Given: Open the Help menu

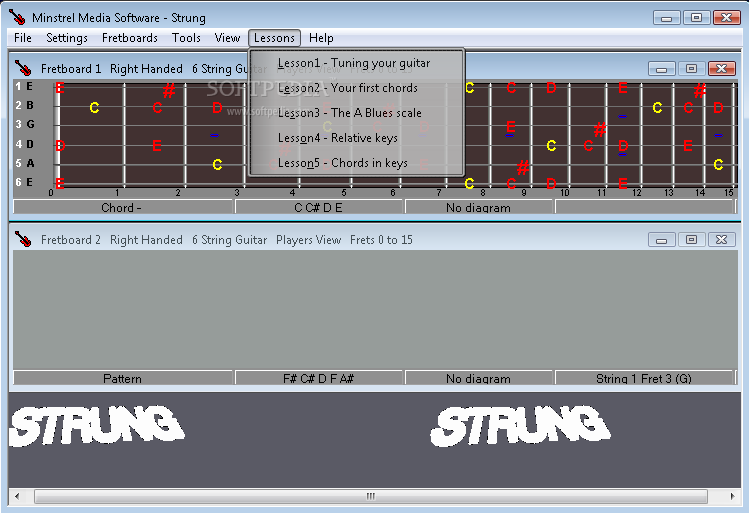Looking at the screenshot, I should (321, 38).
